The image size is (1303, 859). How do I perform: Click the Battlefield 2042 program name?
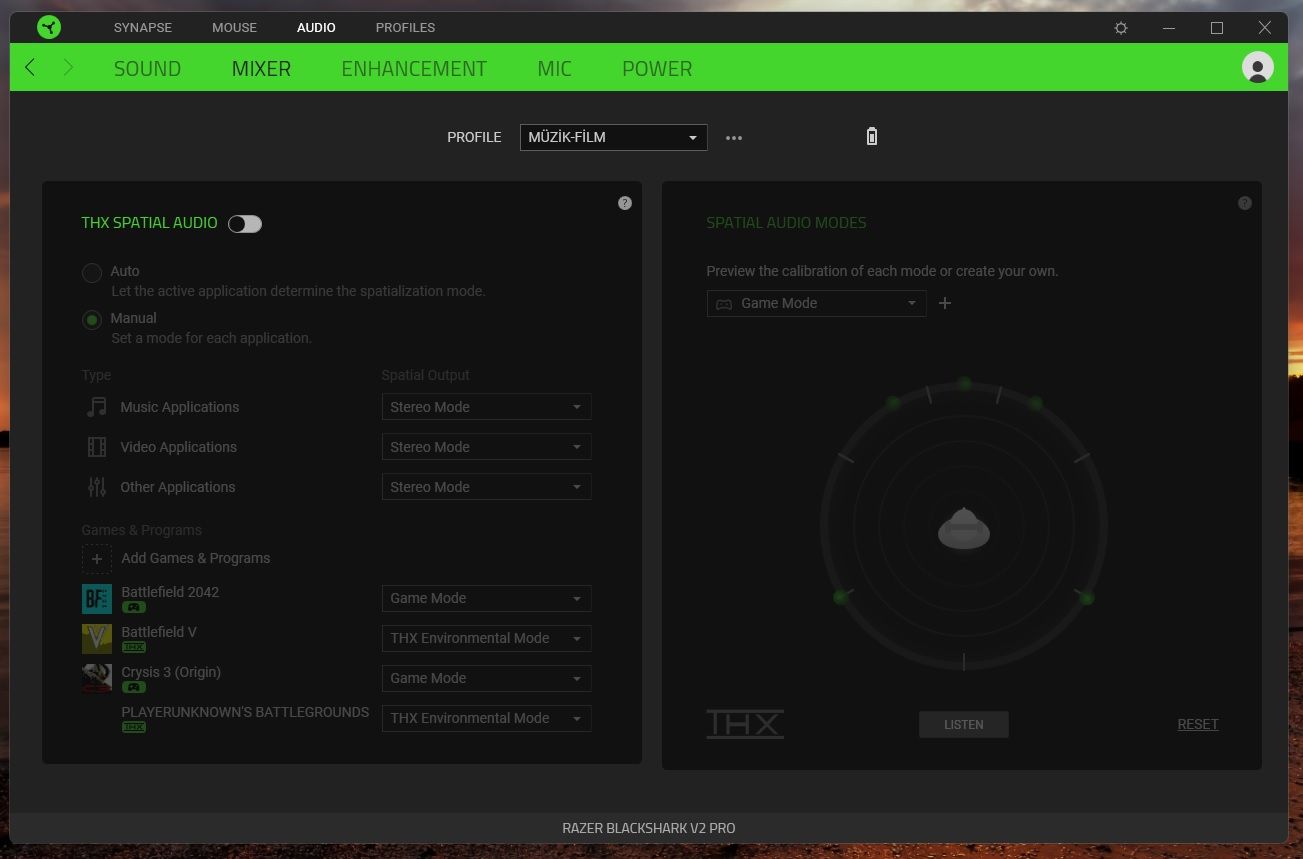click(170, 592)
